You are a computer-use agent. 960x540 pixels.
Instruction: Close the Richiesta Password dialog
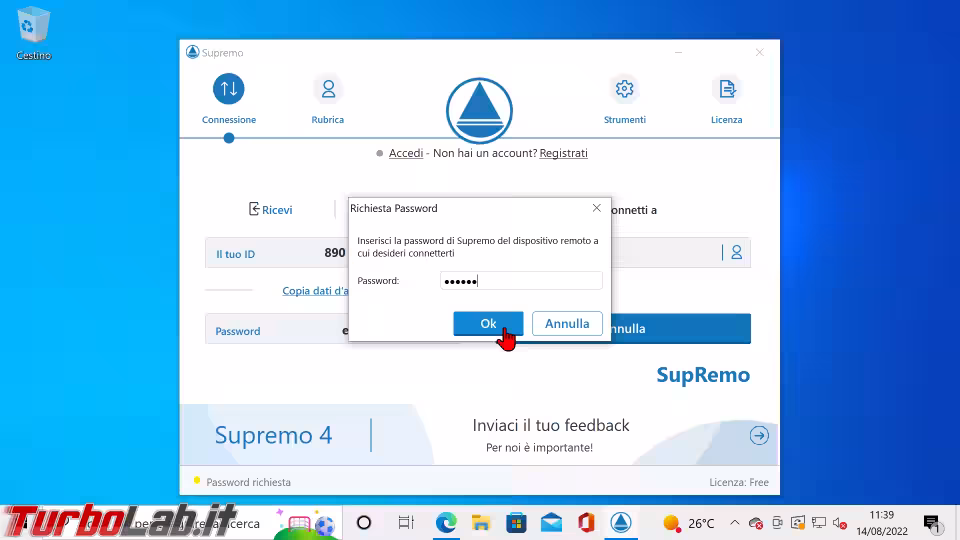tap(596, 208)
